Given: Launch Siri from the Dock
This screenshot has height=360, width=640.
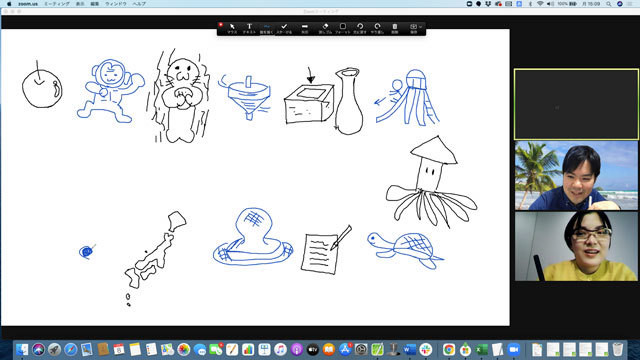Looking at the screenshot, I should pyautogui.click(x=38, y=349).
